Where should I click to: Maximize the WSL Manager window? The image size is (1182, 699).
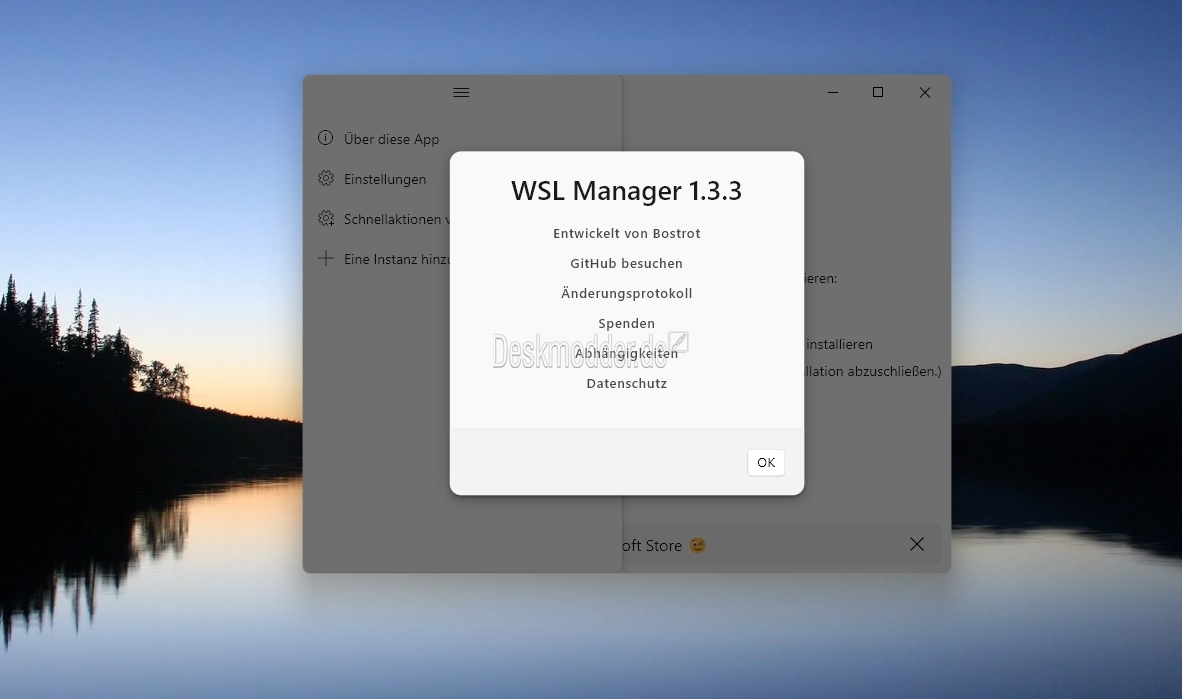click(878, 93)
